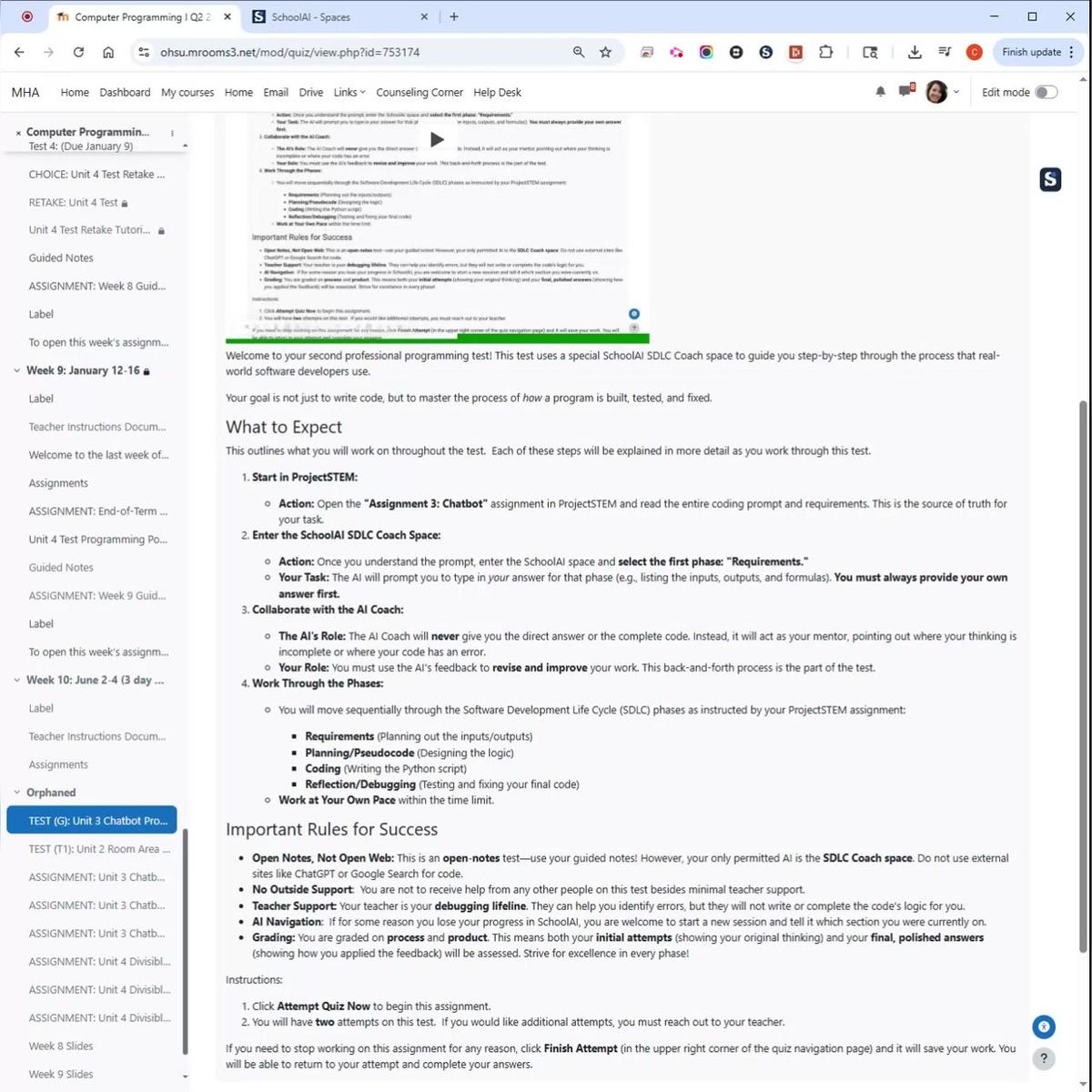Open the browser extensions puzzle icon

[825, 52]
